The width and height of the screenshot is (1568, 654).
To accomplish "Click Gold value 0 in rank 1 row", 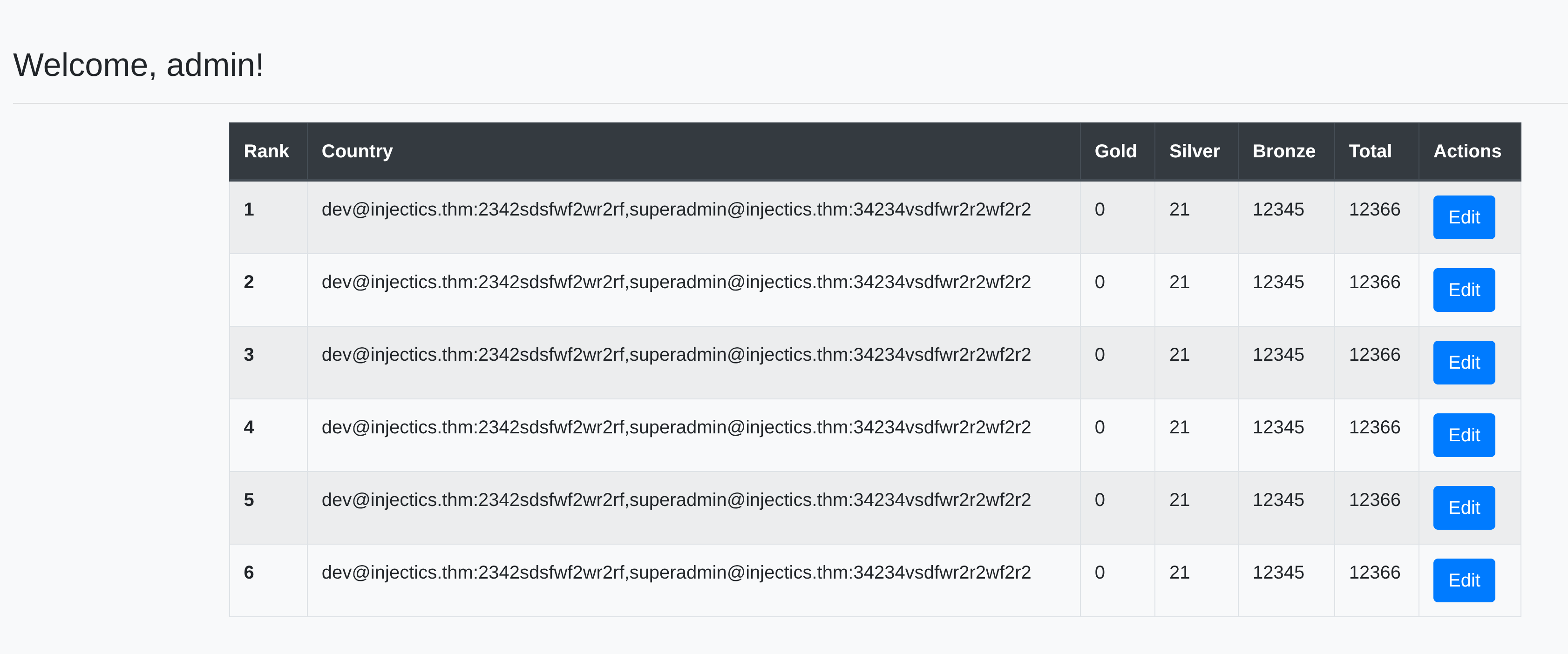I will pos(1100,209).
